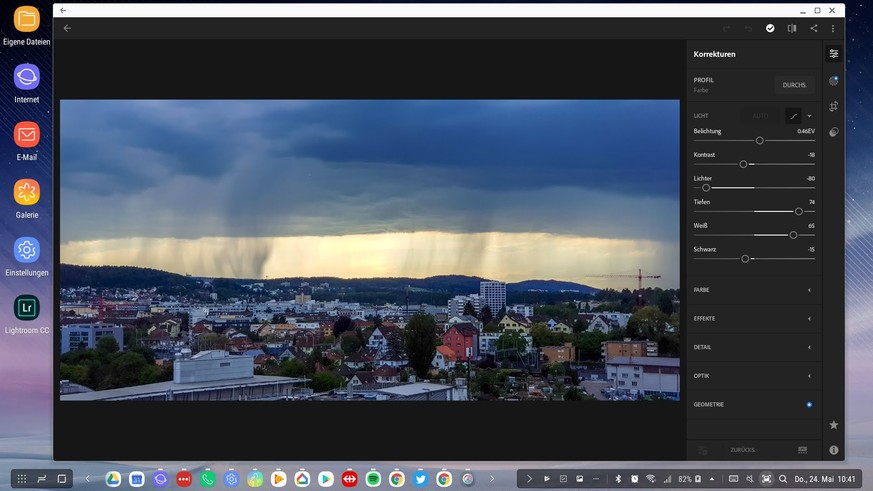Image resolution: width=873 pixels, height=491 pixels.
Task: Toggle the Geometrie section indicator
Action: 809,405
